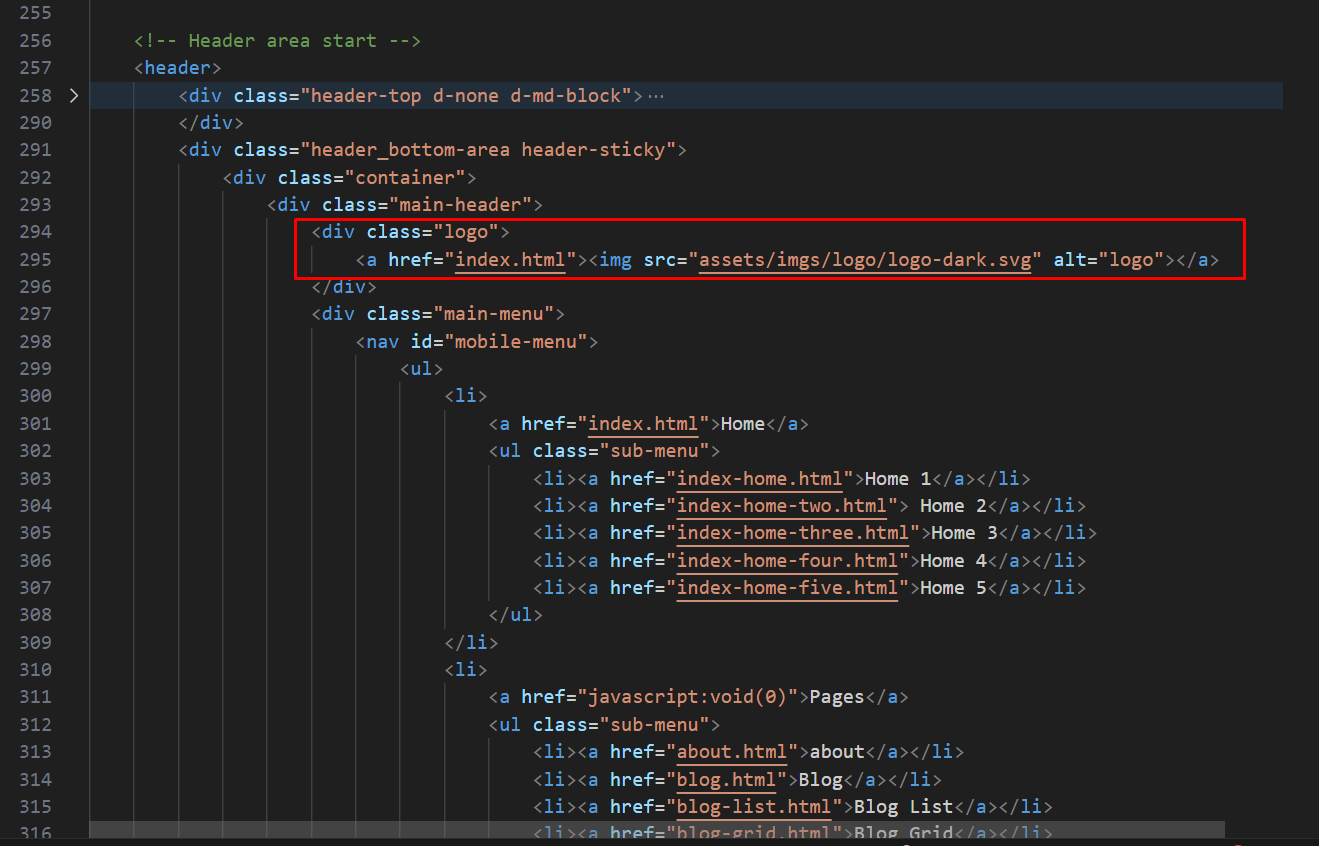The width and height of the screenshot is (1319, 846).
Task: Click line number 290 in the gutter
Action: pos(35,123)
